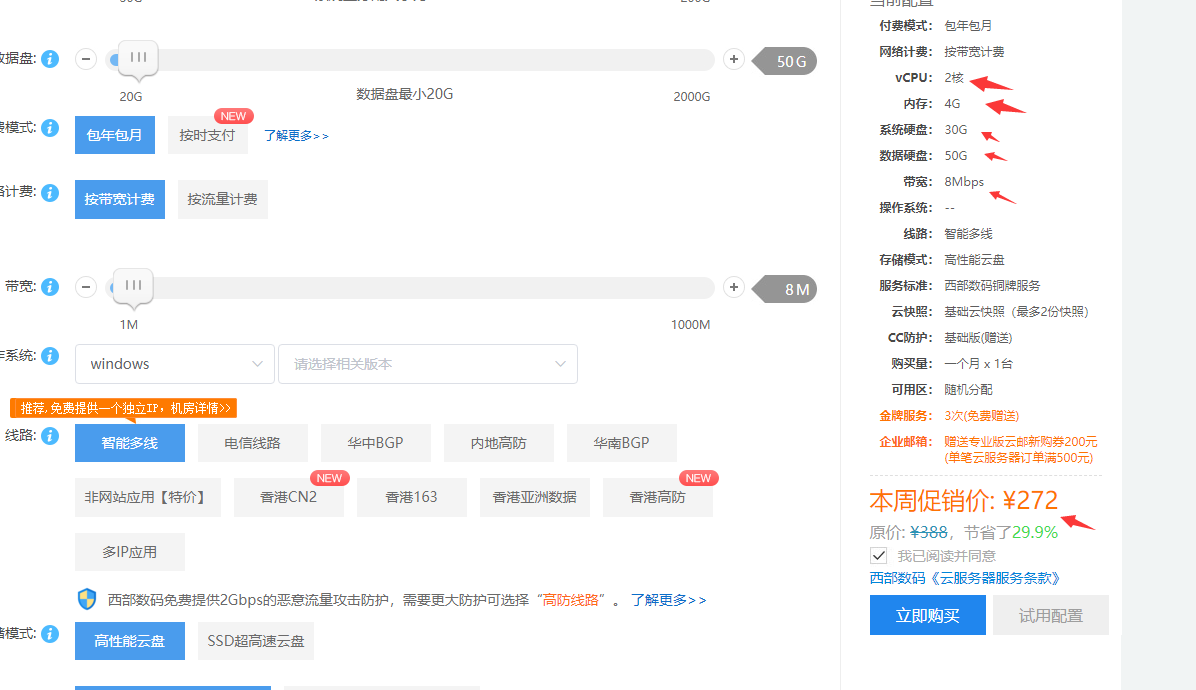Select 高性能云盘 storage mode
The height and width of the screenshot is (690, 1196).
130,641
